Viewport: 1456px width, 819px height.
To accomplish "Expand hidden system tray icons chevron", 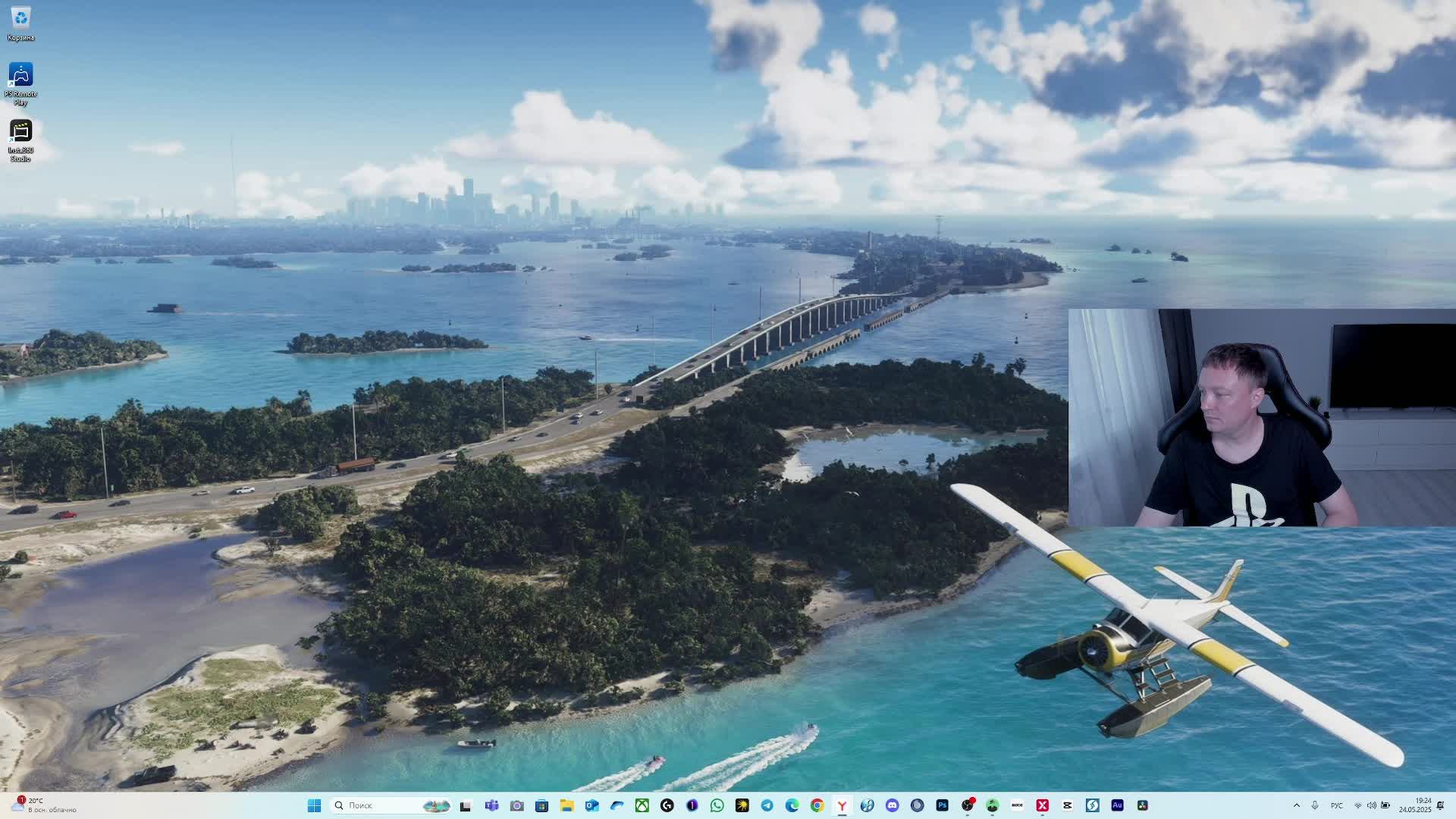I will [1296, 805].
